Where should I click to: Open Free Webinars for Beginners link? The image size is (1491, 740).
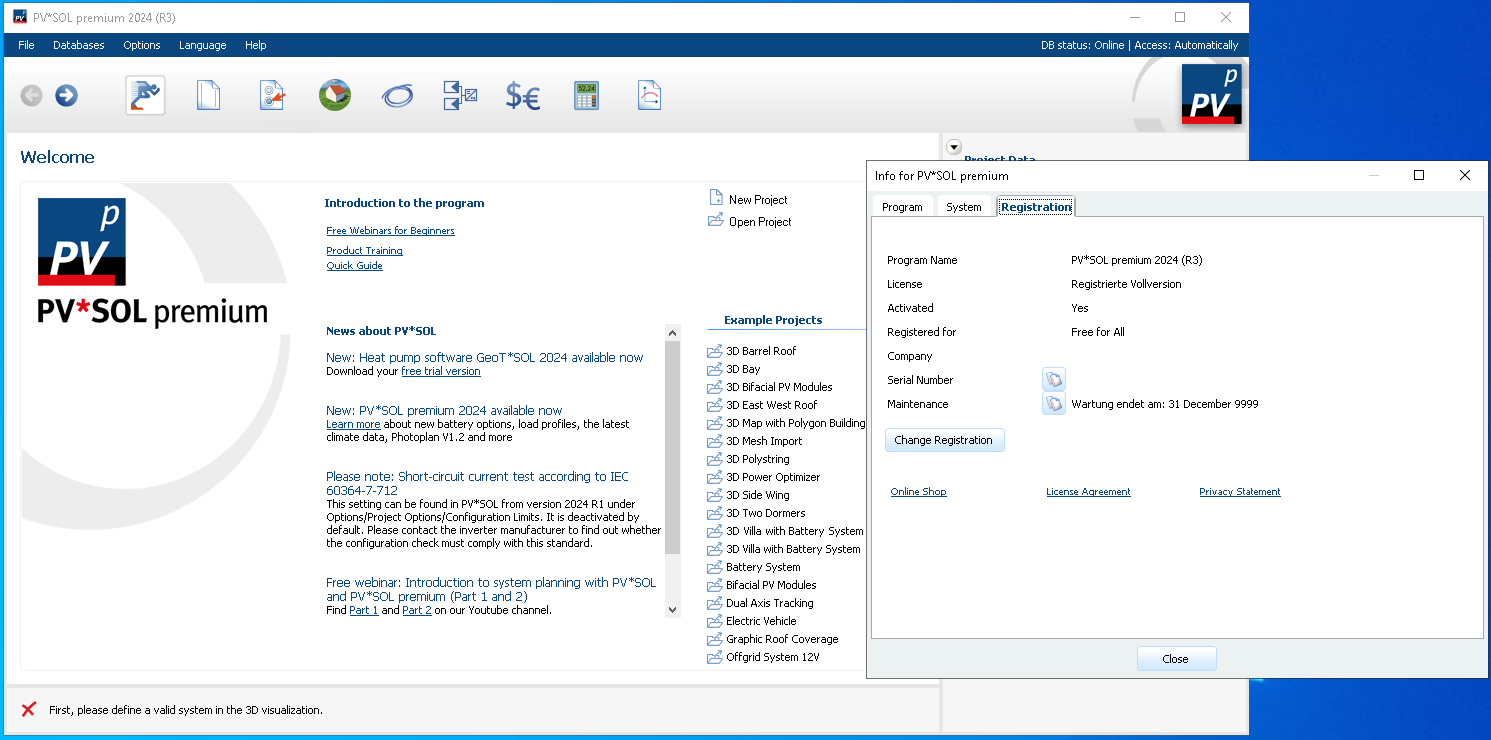[391, 231]
